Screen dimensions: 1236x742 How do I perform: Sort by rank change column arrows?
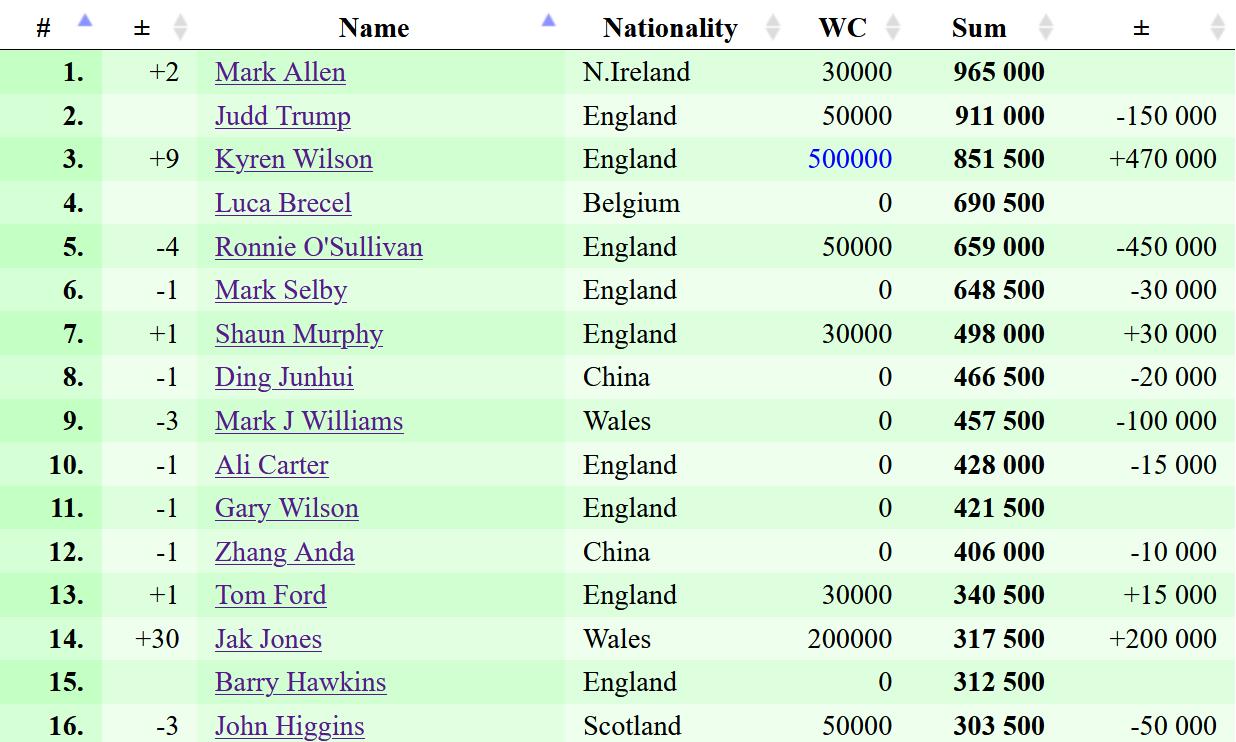tap(180, 27)
